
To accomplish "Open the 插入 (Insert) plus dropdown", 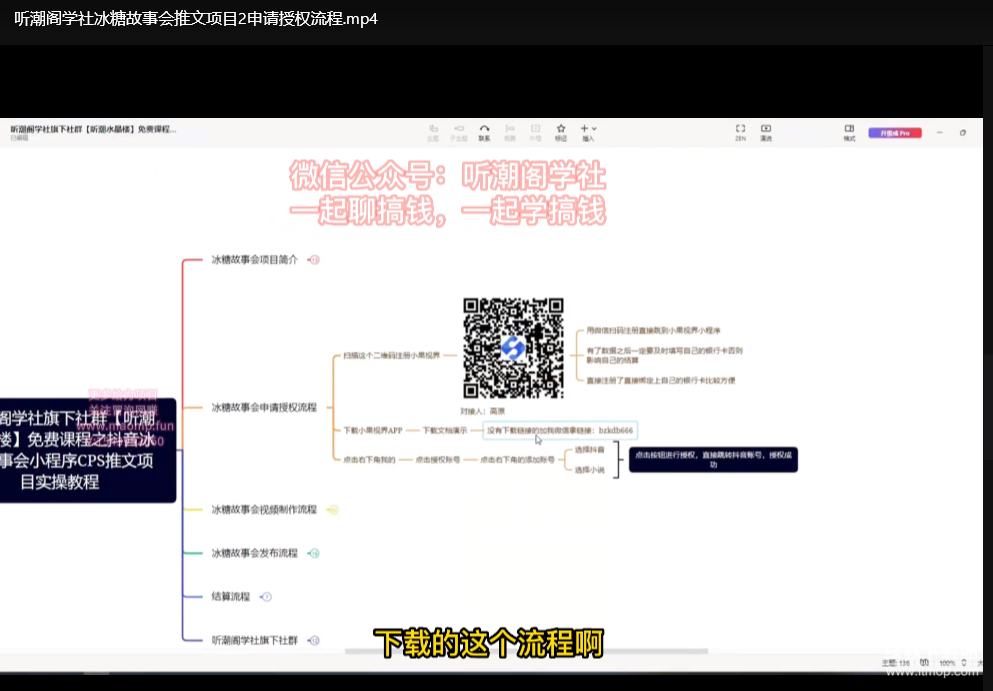I will point(588,131).
